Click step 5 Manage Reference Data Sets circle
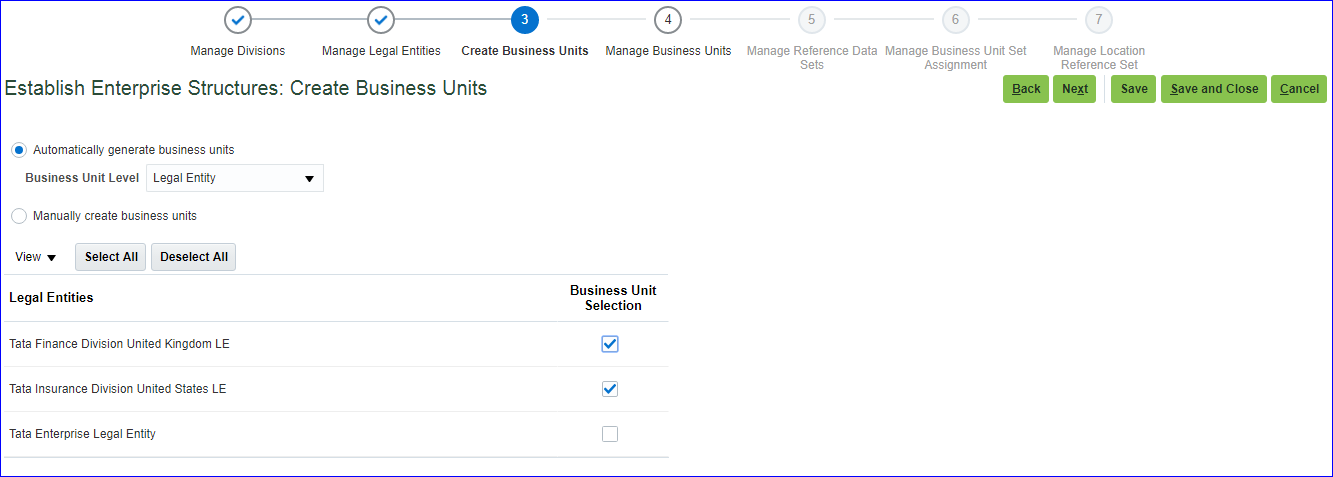This screenshot has width=1333, height=477. point(812,20)
